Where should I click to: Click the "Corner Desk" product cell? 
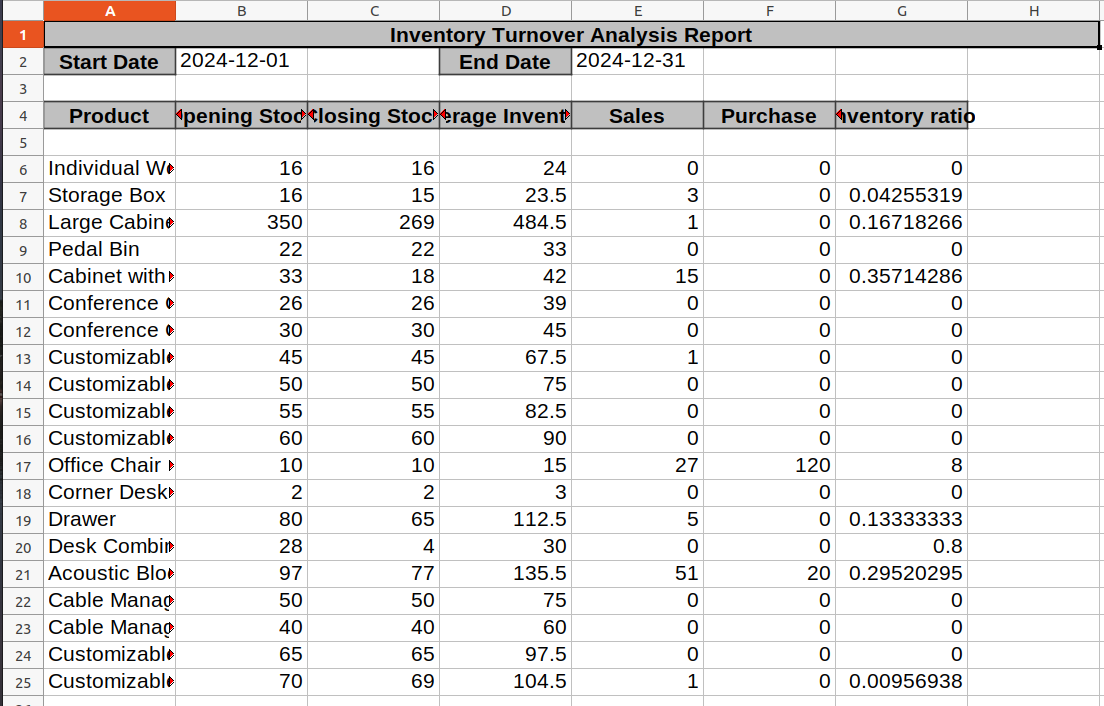pos(110,493)
